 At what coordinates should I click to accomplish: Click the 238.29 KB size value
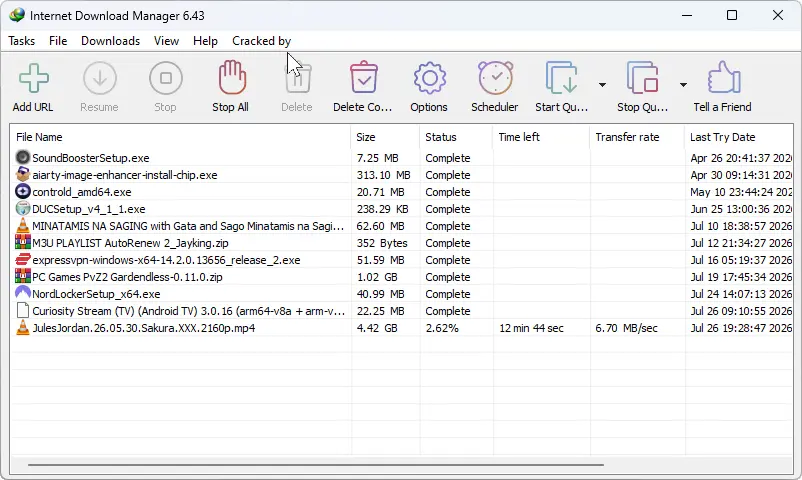pos(383,209)
